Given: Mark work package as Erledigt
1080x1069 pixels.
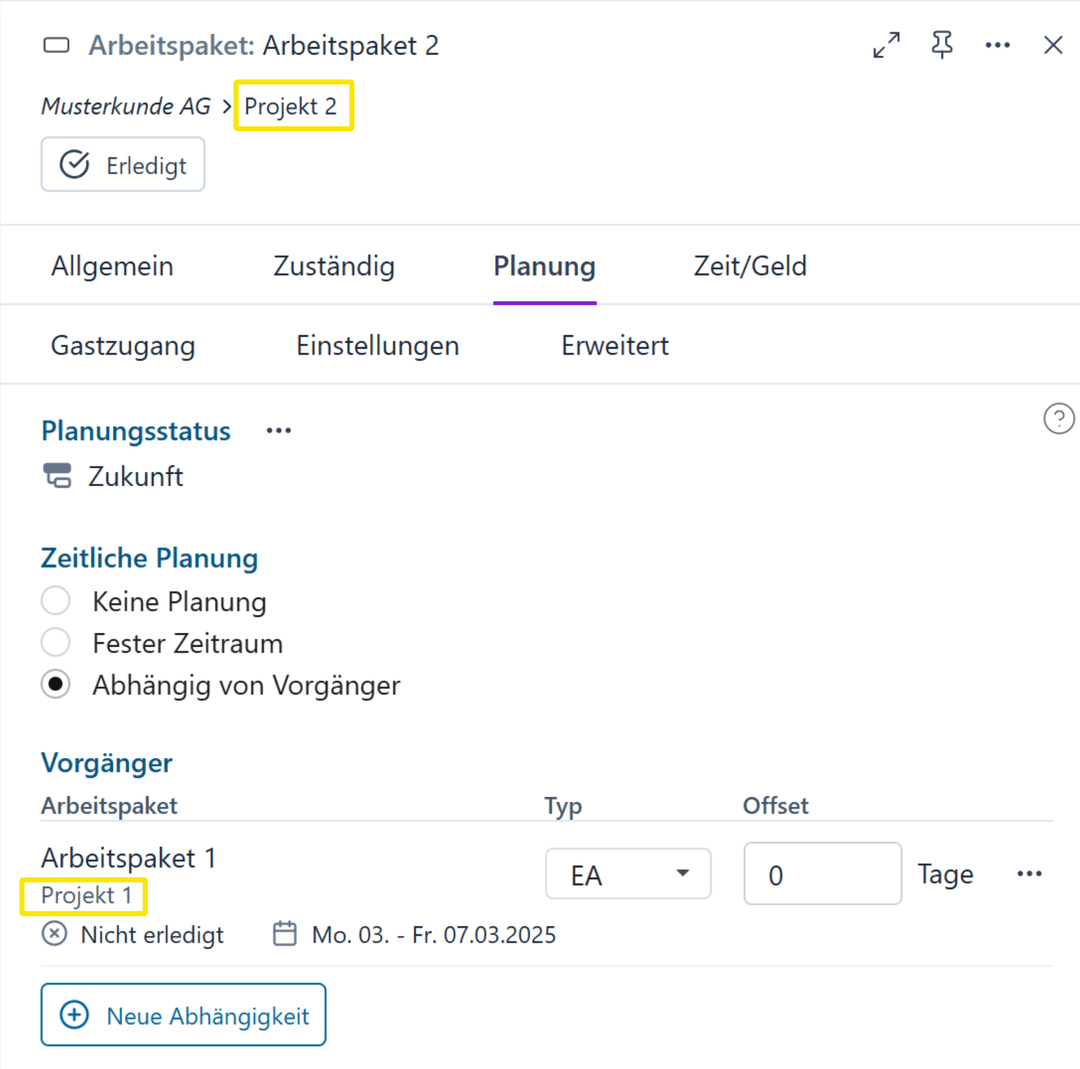Looking at the screenshot, I should [x=123, y=165].
